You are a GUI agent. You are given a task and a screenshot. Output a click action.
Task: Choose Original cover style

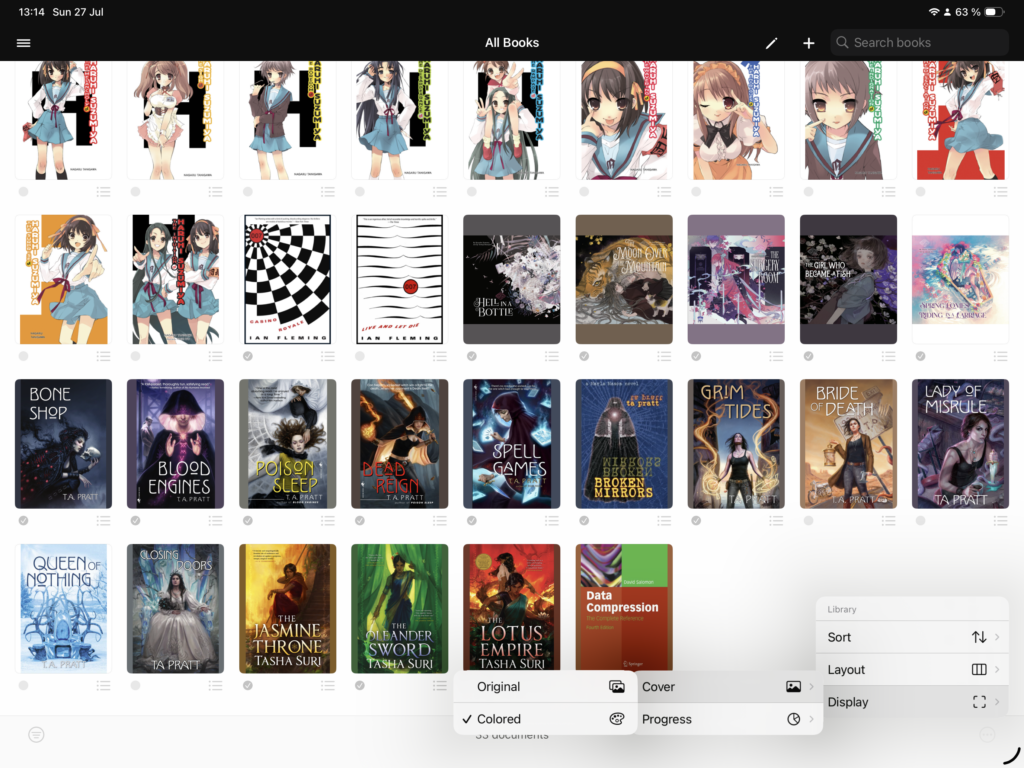pyautogui.click(x=545, y=686)
